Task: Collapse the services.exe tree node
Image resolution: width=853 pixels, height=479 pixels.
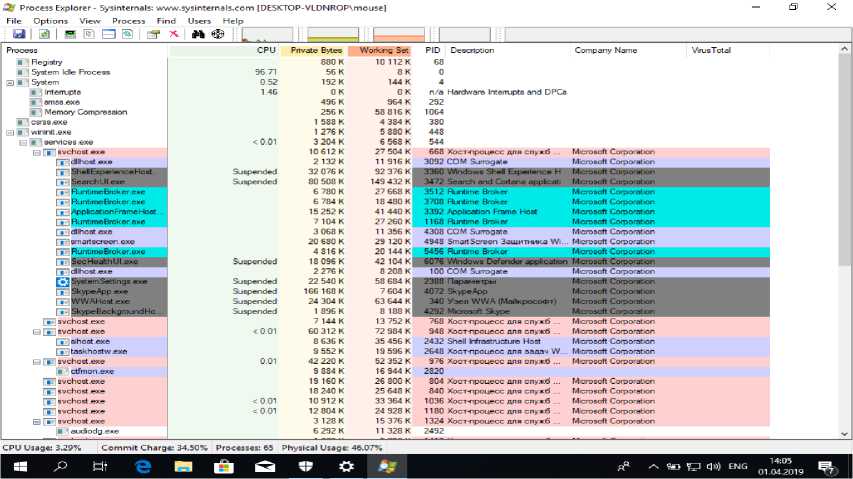Action: pos(22,142)
